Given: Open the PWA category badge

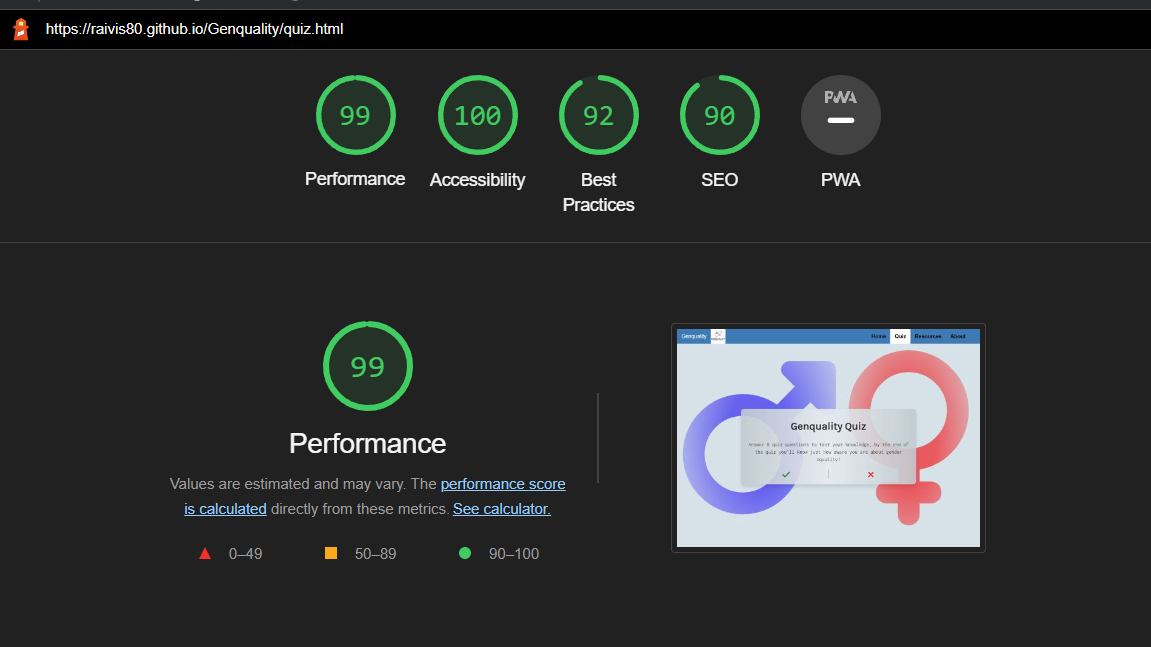Looking at the screenshot, I should 840,115.
